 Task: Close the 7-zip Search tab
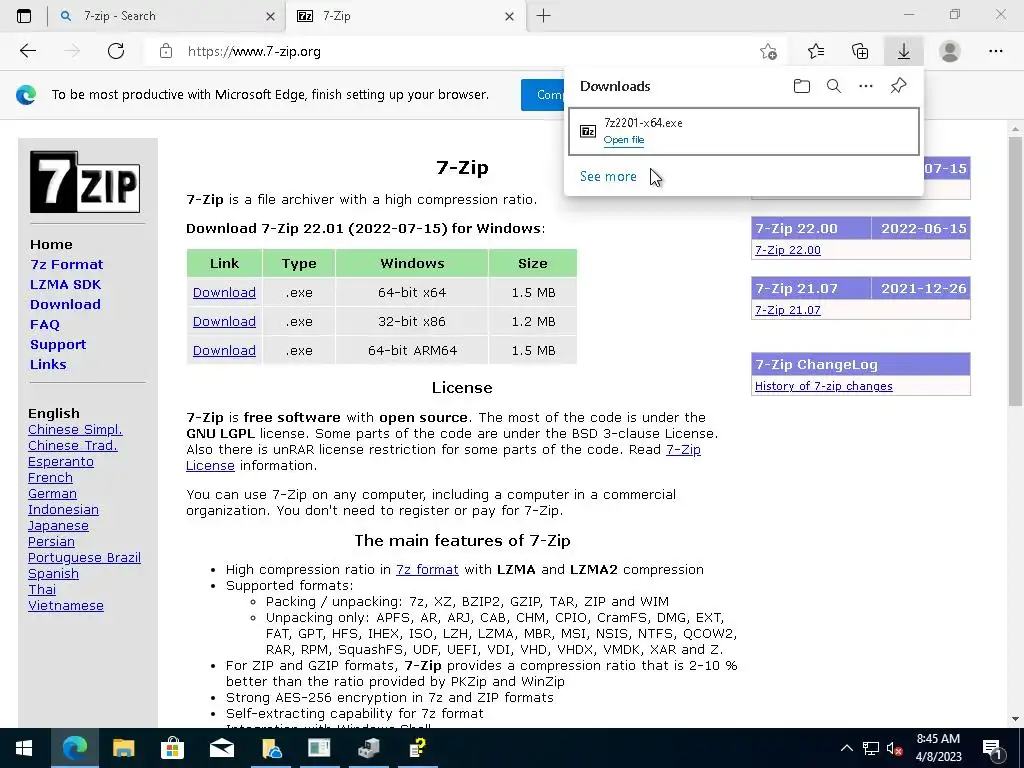pos(270,16)
